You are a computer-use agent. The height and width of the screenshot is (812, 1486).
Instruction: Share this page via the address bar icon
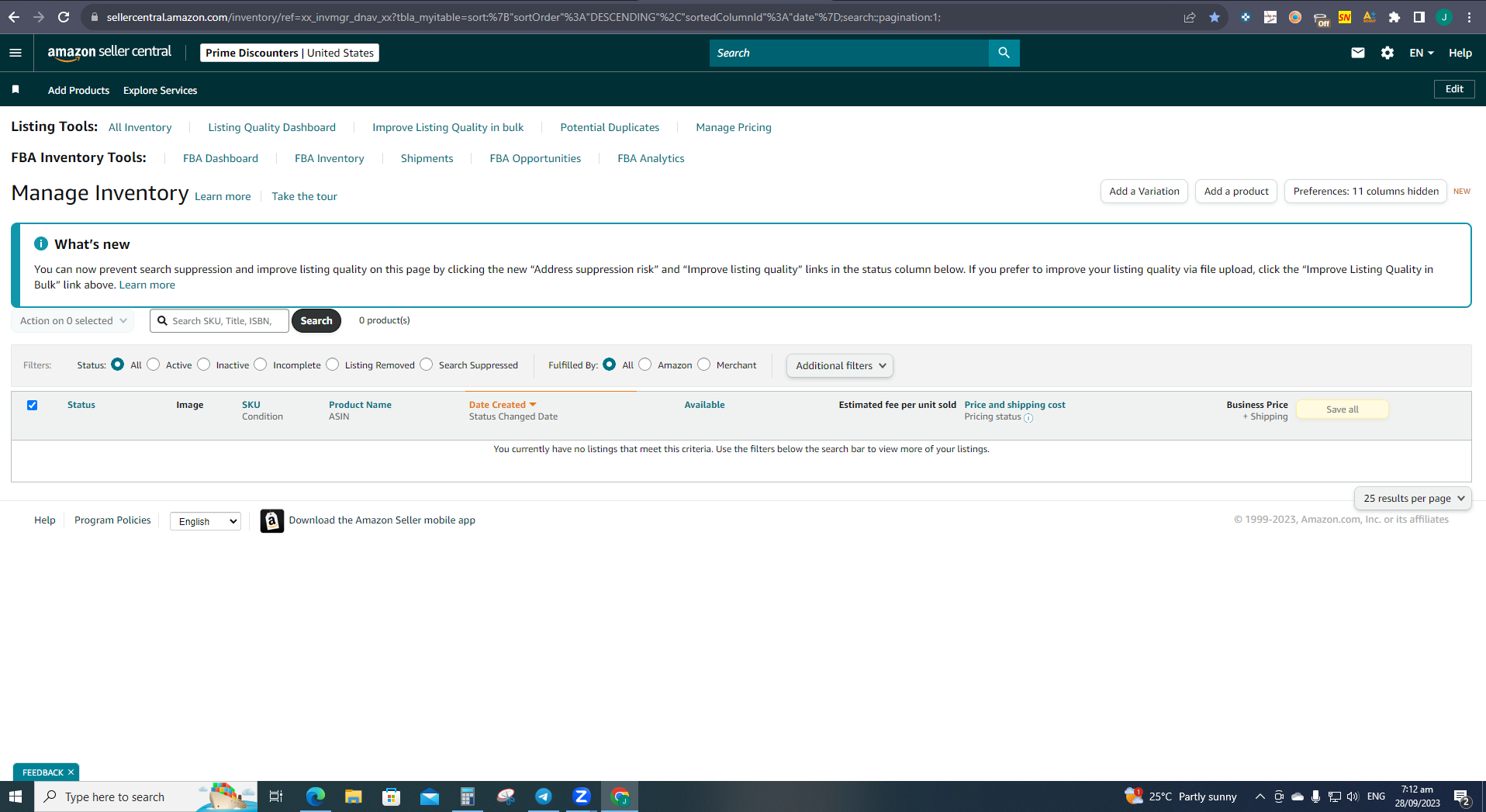(1190, 17)
